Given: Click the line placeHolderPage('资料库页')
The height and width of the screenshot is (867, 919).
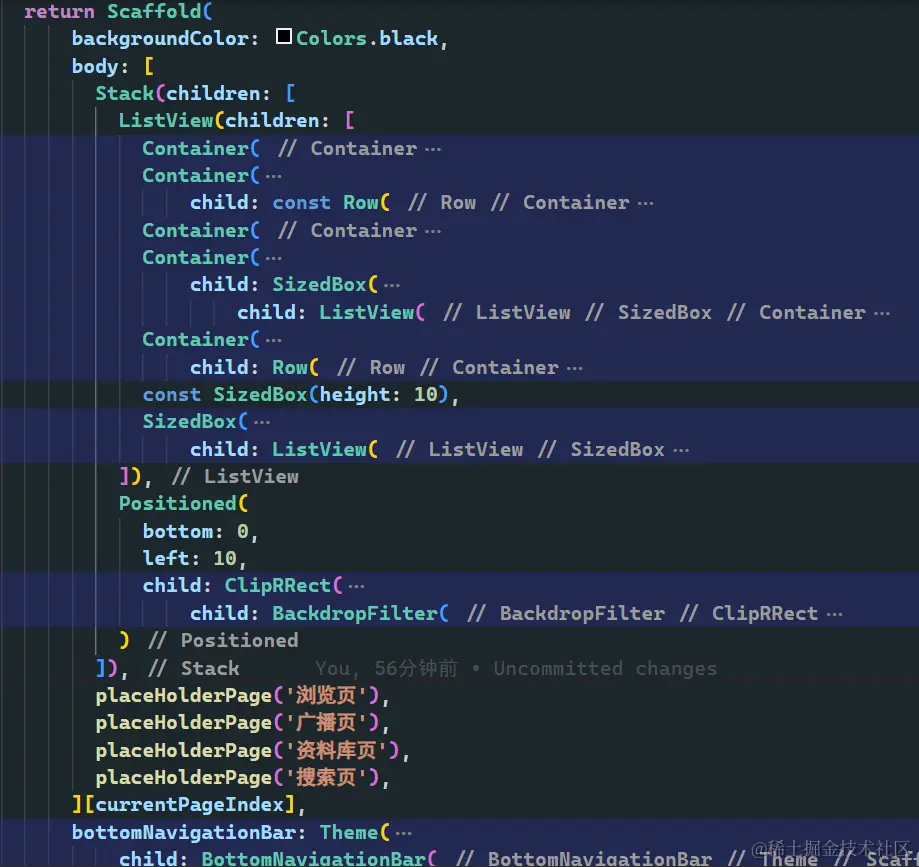Looking at the screenshot, I should click(x=252, y=750).
